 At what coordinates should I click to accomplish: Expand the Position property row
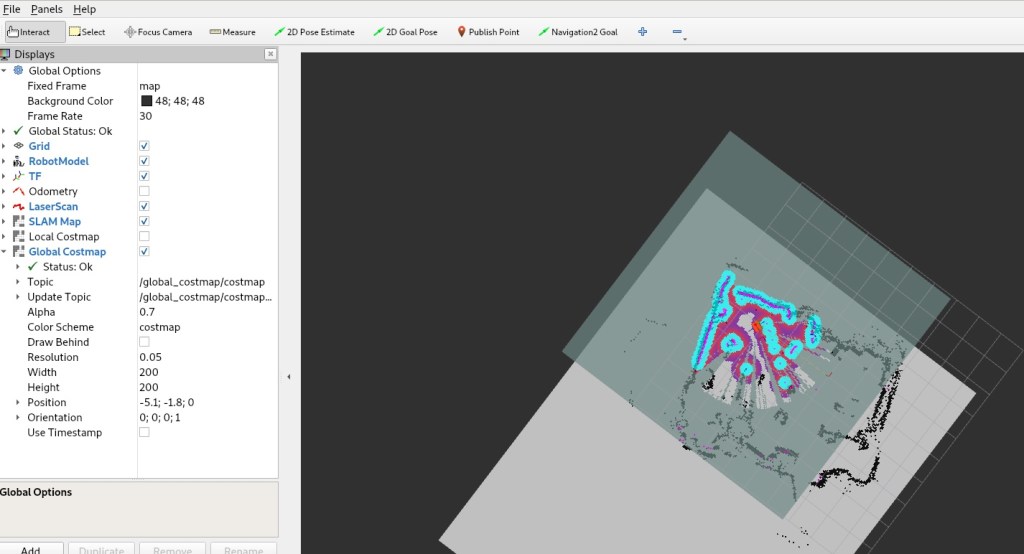17,402
